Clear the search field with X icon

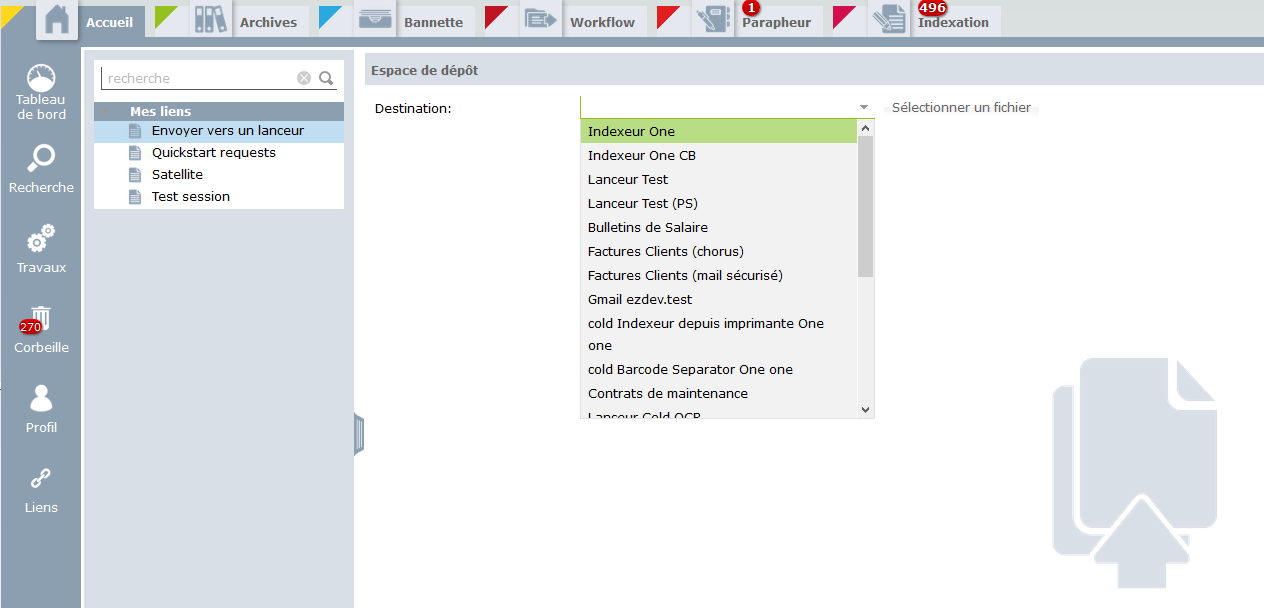(x=304, y=78)
